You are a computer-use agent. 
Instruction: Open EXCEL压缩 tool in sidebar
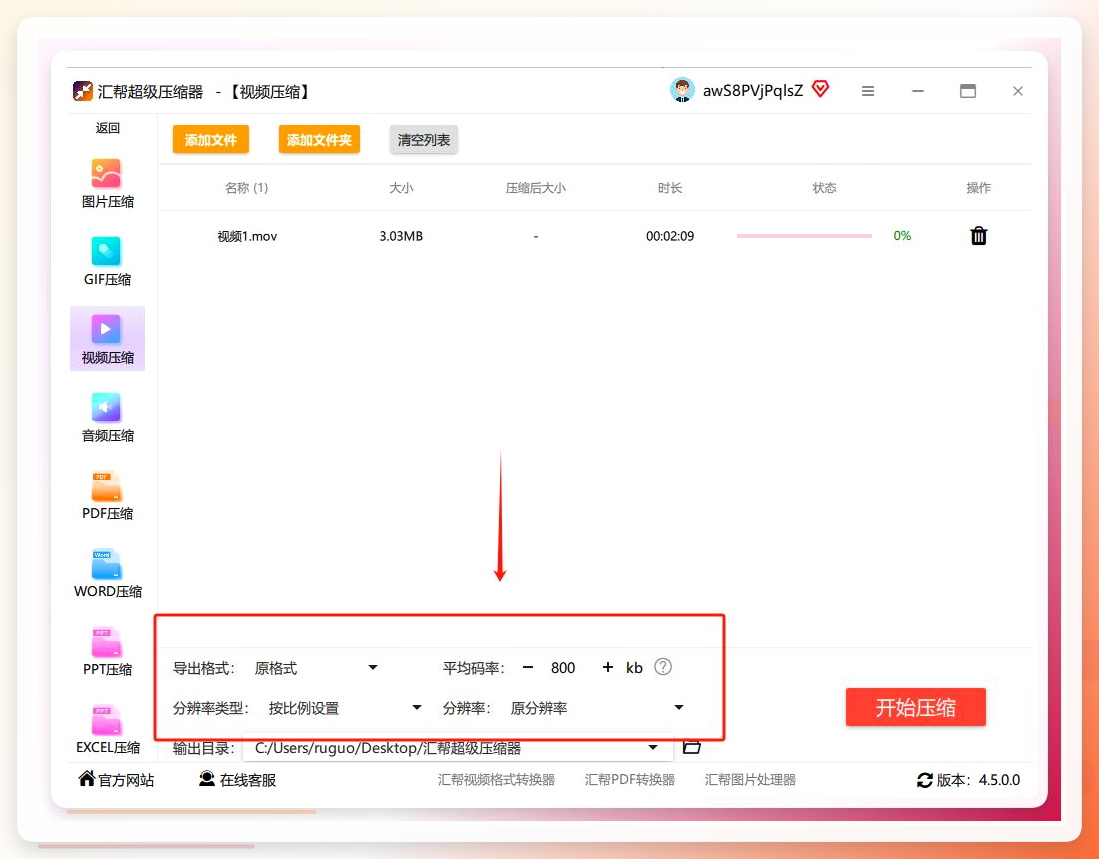pyautogui.click(x=107, y=729)
